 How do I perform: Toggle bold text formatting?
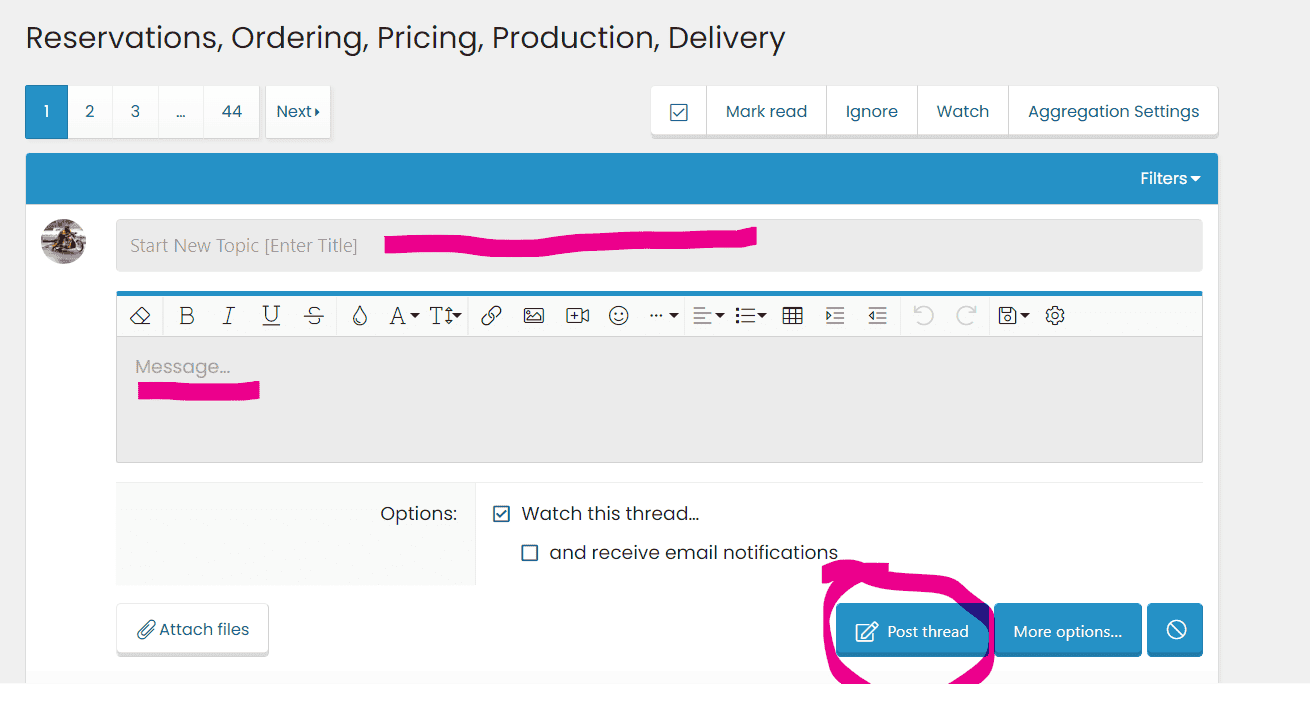coord(186,316)
